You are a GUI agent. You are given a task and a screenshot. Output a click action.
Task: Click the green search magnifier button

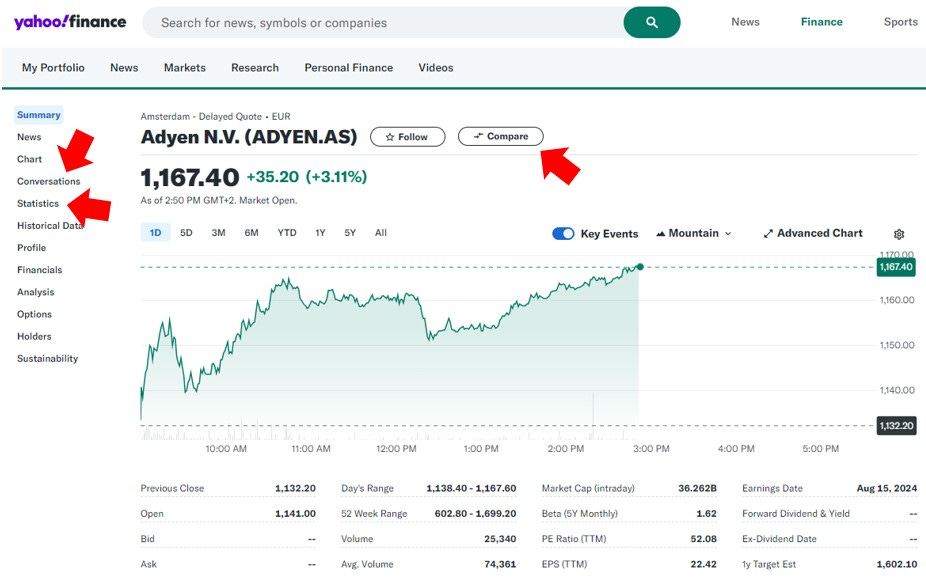point(651,22)
